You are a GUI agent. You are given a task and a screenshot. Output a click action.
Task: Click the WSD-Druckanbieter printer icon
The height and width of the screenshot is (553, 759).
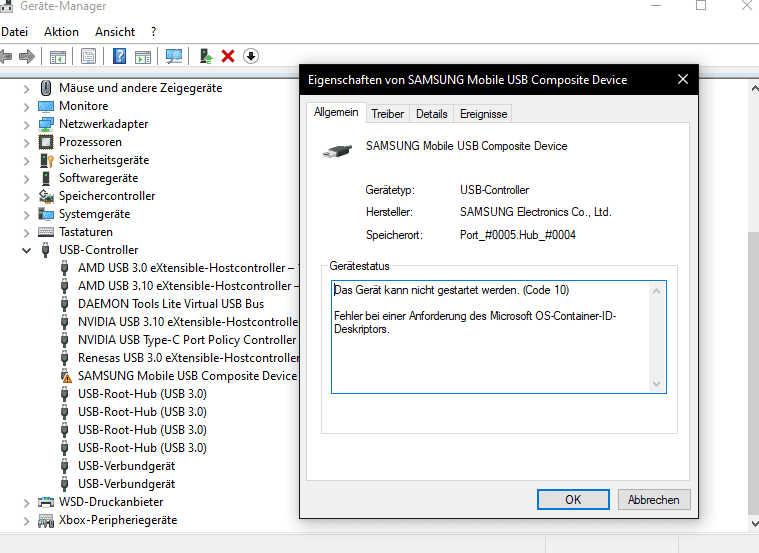pyautogui.click(x=46, y=502)
